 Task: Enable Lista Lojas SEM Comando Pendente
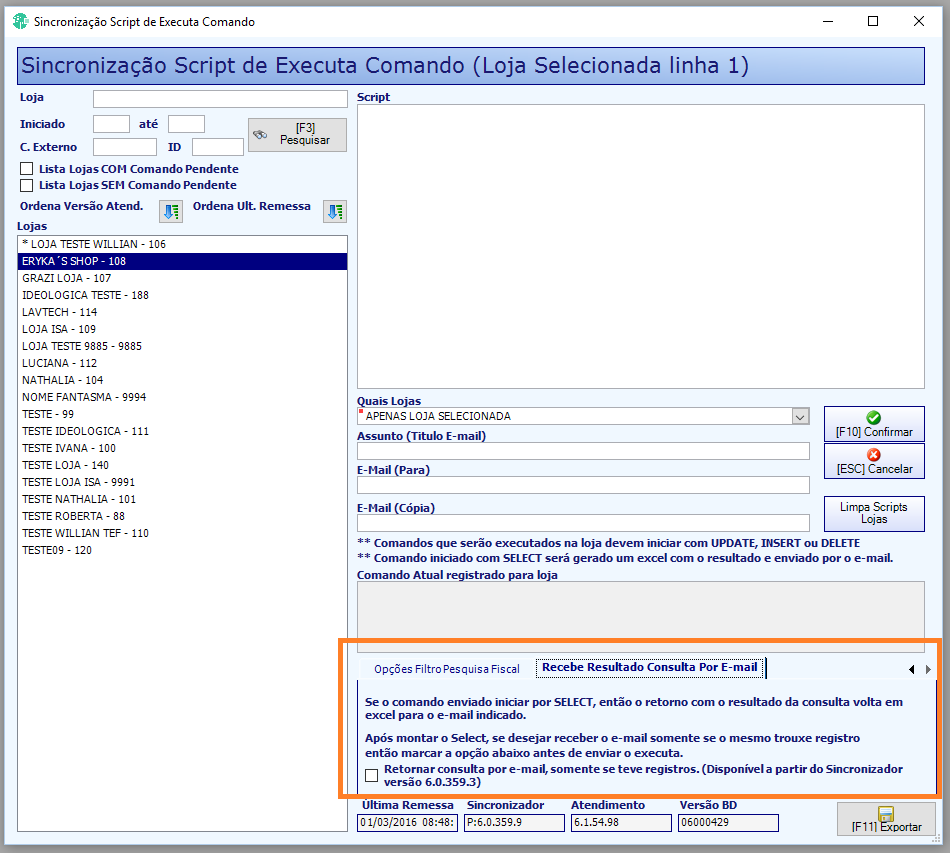(x=27, y=185)
